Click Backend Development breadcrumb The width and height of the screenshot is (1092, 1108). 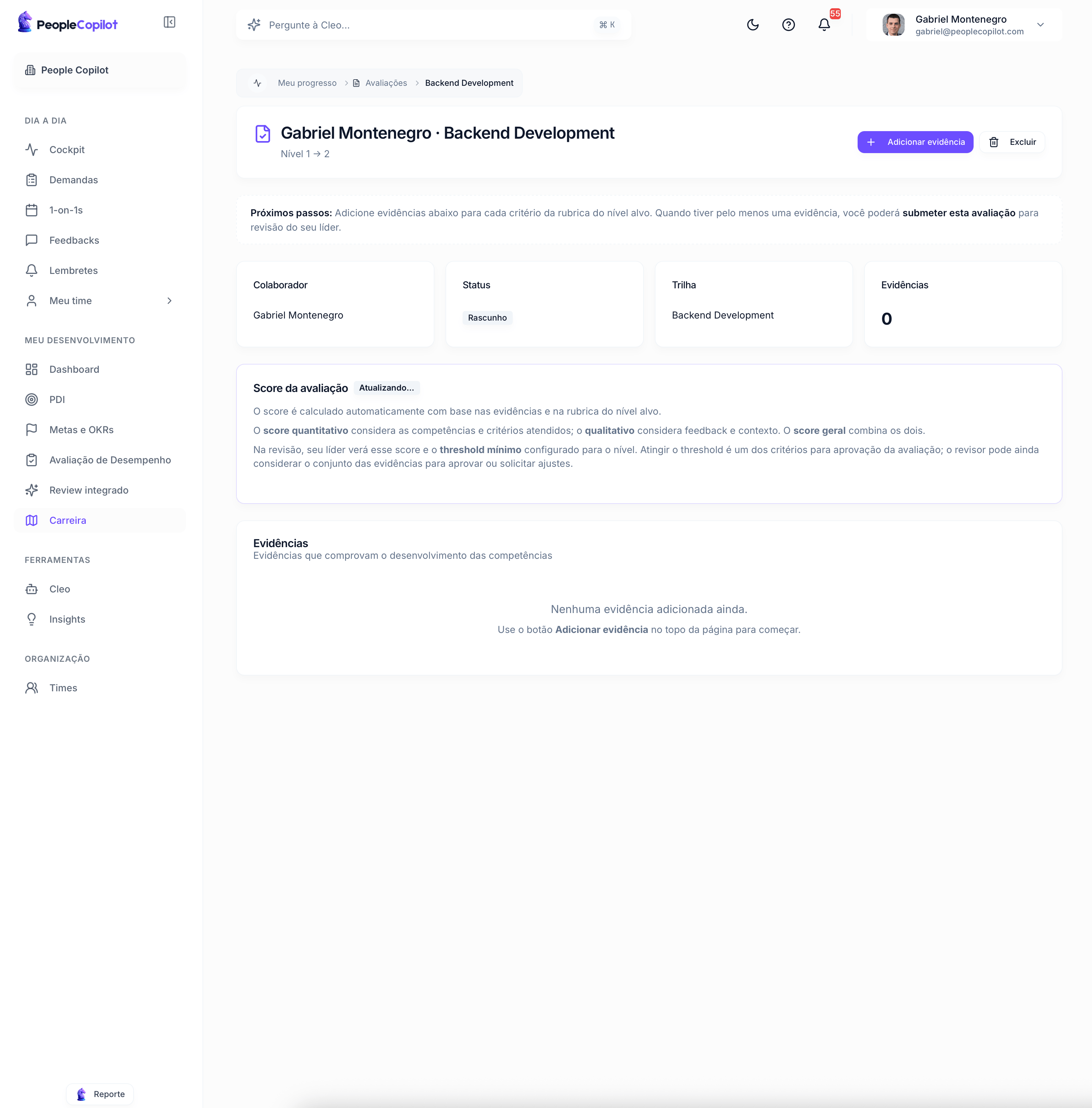[469, 83]
